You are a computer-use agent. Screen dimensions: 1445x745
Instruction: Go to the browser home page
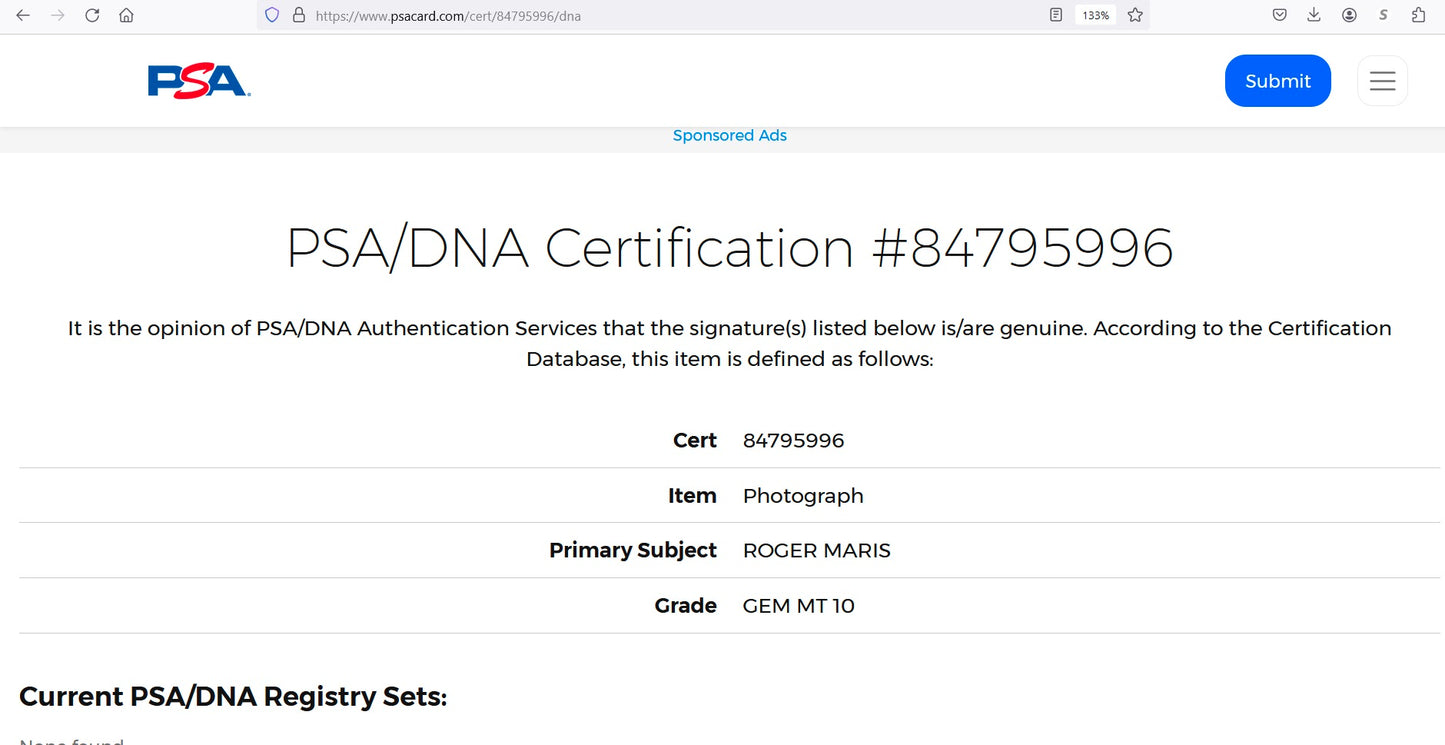click(126, 15)
